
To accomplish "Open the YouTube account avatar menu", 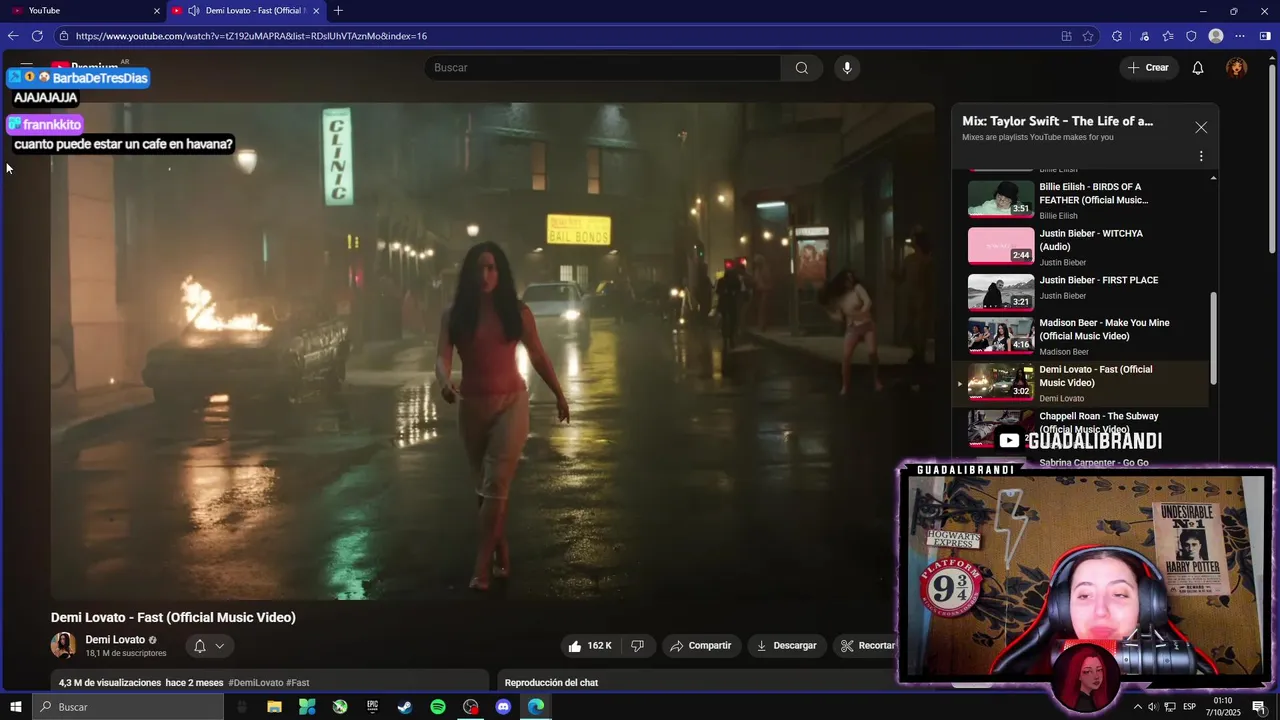I will tap(1237, 68).
